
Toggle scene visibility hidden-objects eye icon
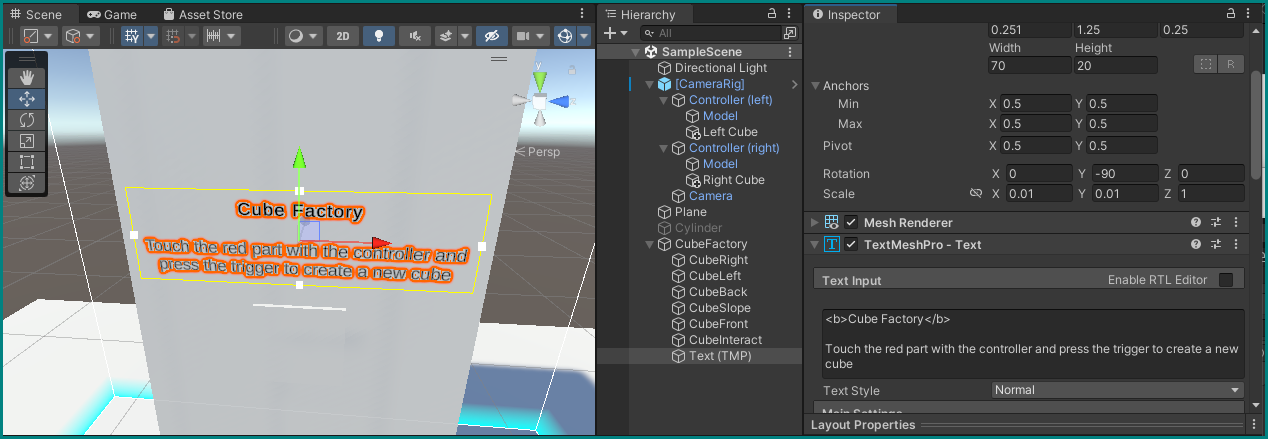click(x=490, y=36)
